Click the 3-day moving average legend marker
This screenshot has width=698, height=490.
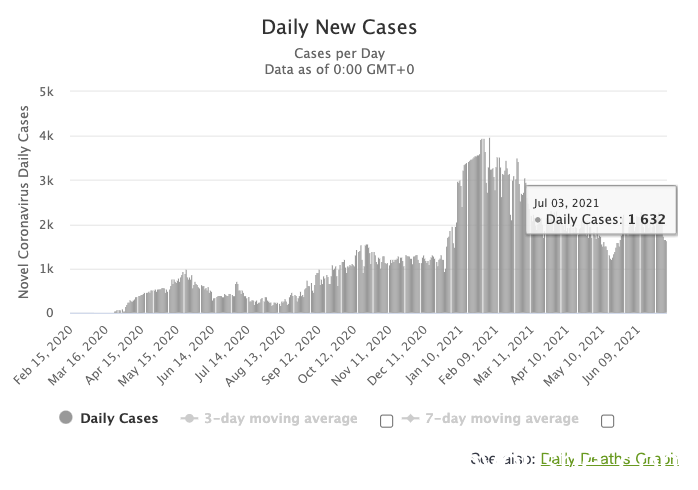click(x=189, y=418)
